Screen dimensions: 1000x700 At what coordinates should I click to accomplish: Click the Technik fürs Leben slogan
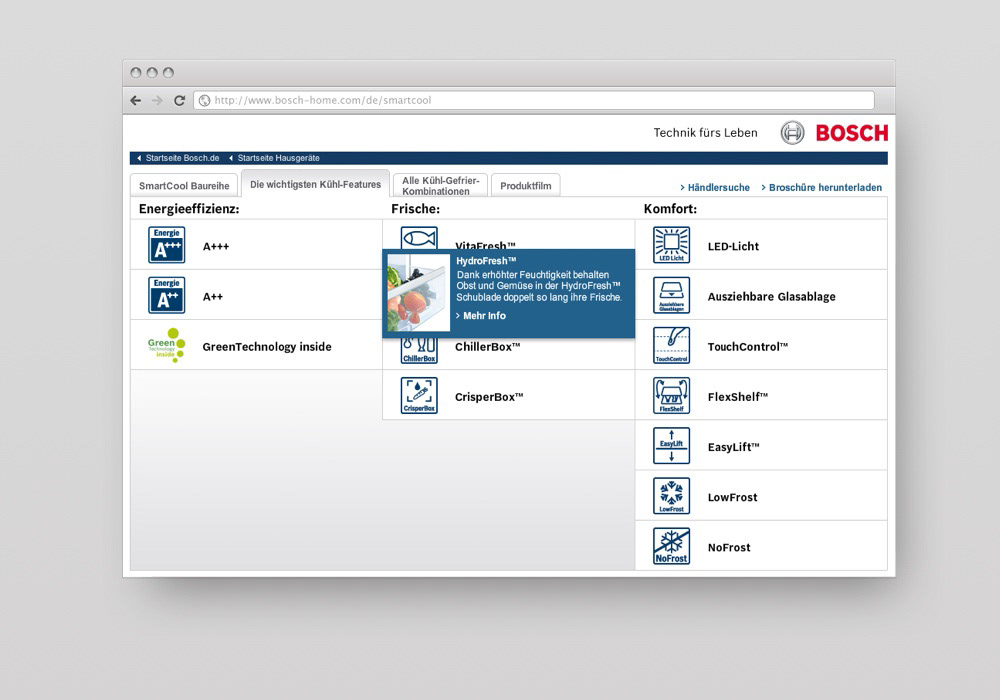tap(705, 133)
